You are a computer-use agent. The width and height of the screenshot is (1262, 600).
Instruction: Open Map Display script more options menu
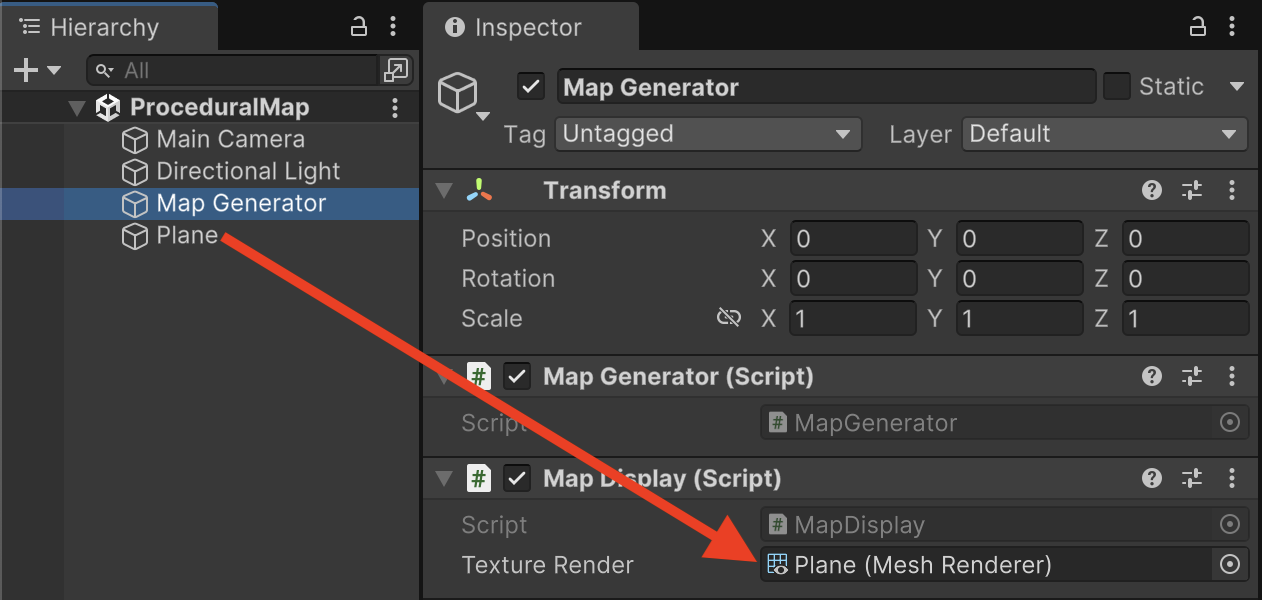click(x=1232, y=479)
